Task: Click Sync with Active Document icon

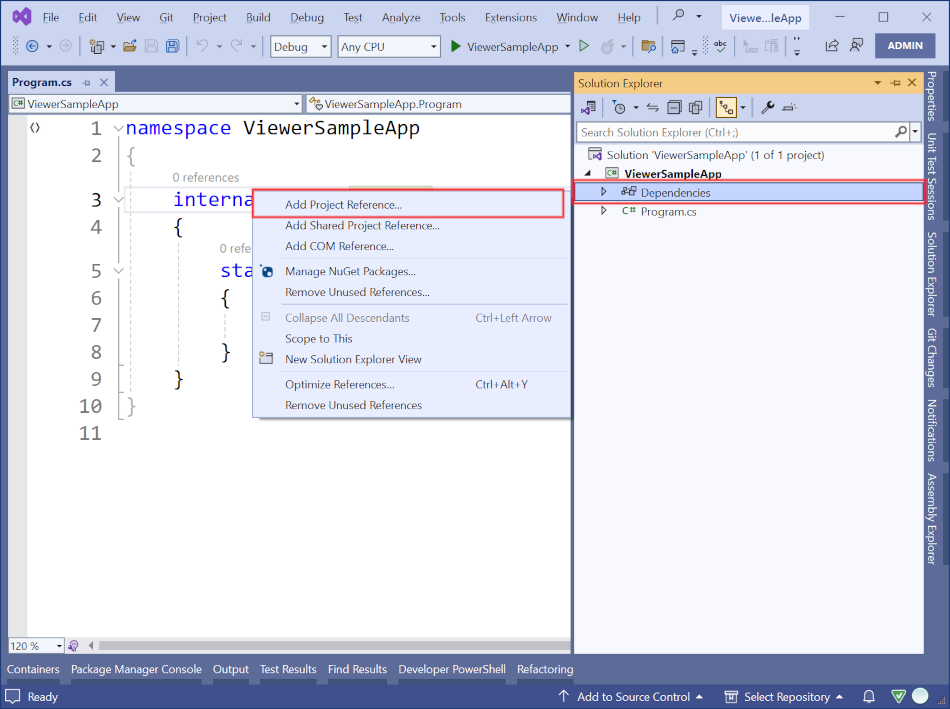Action: [x=653, y=108]
